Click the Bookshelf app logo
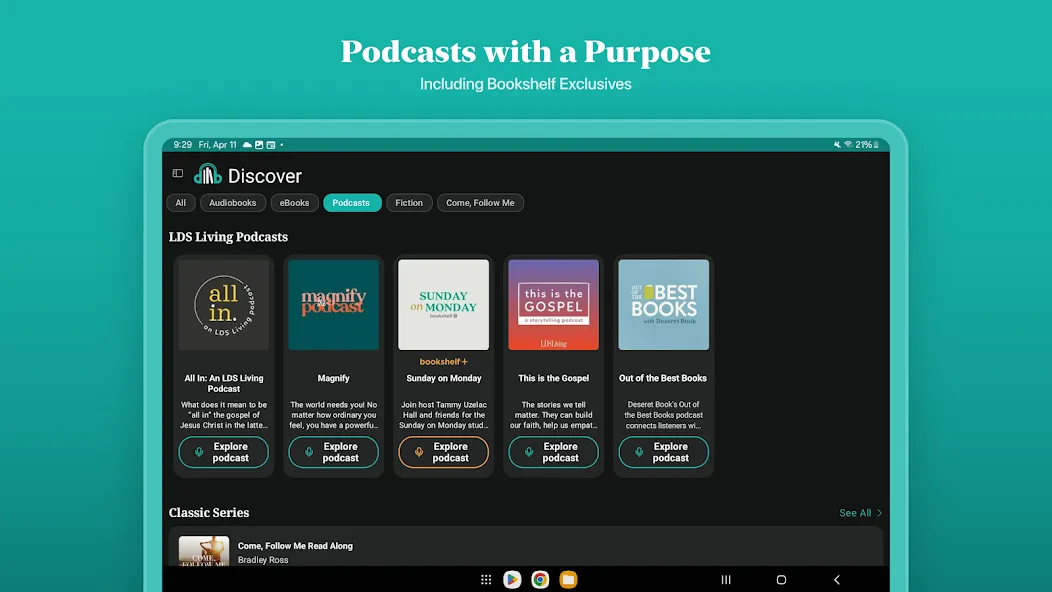This screenshot has width=1052, height=592. coord(207,175)
